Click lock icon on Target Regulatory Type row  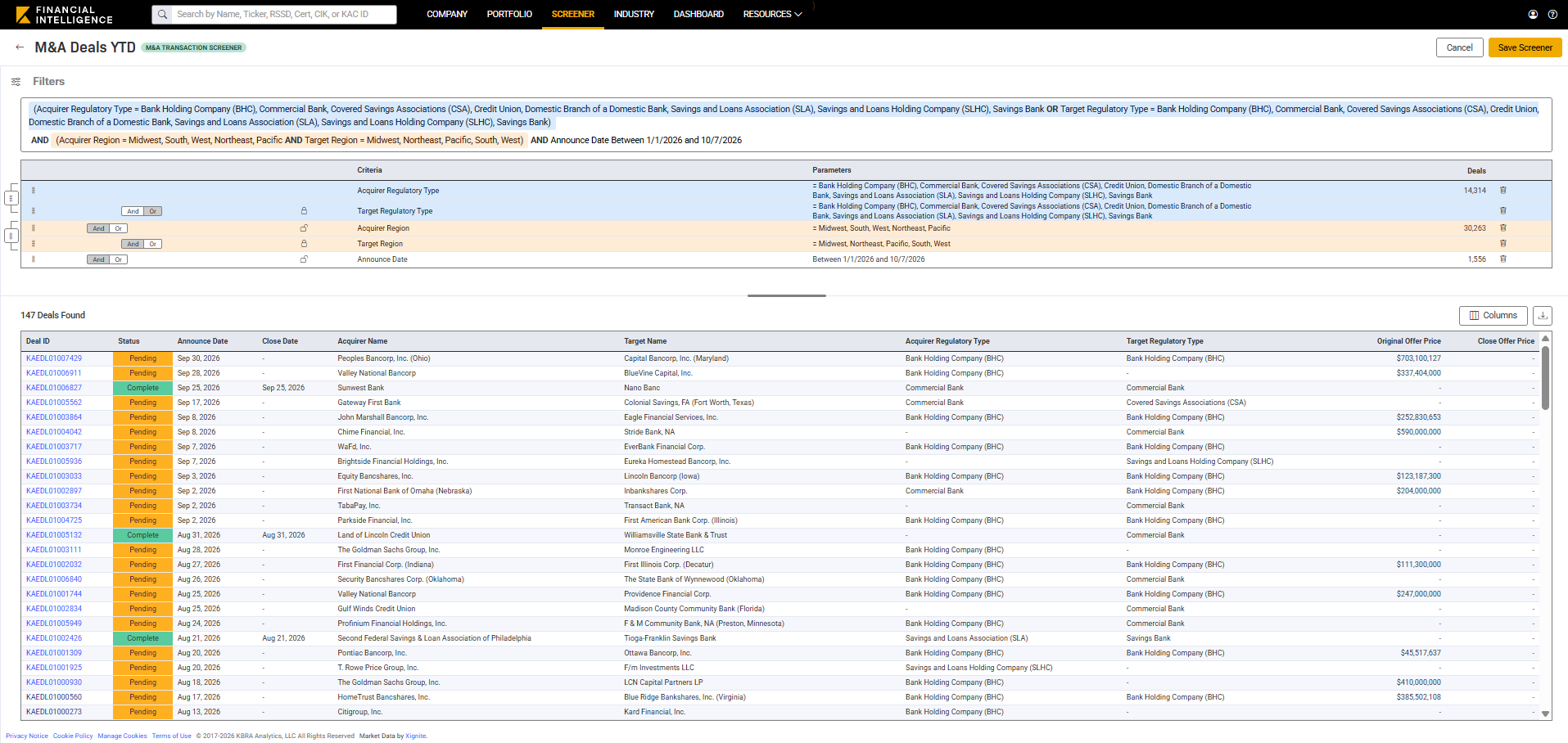tap(304, 211)
